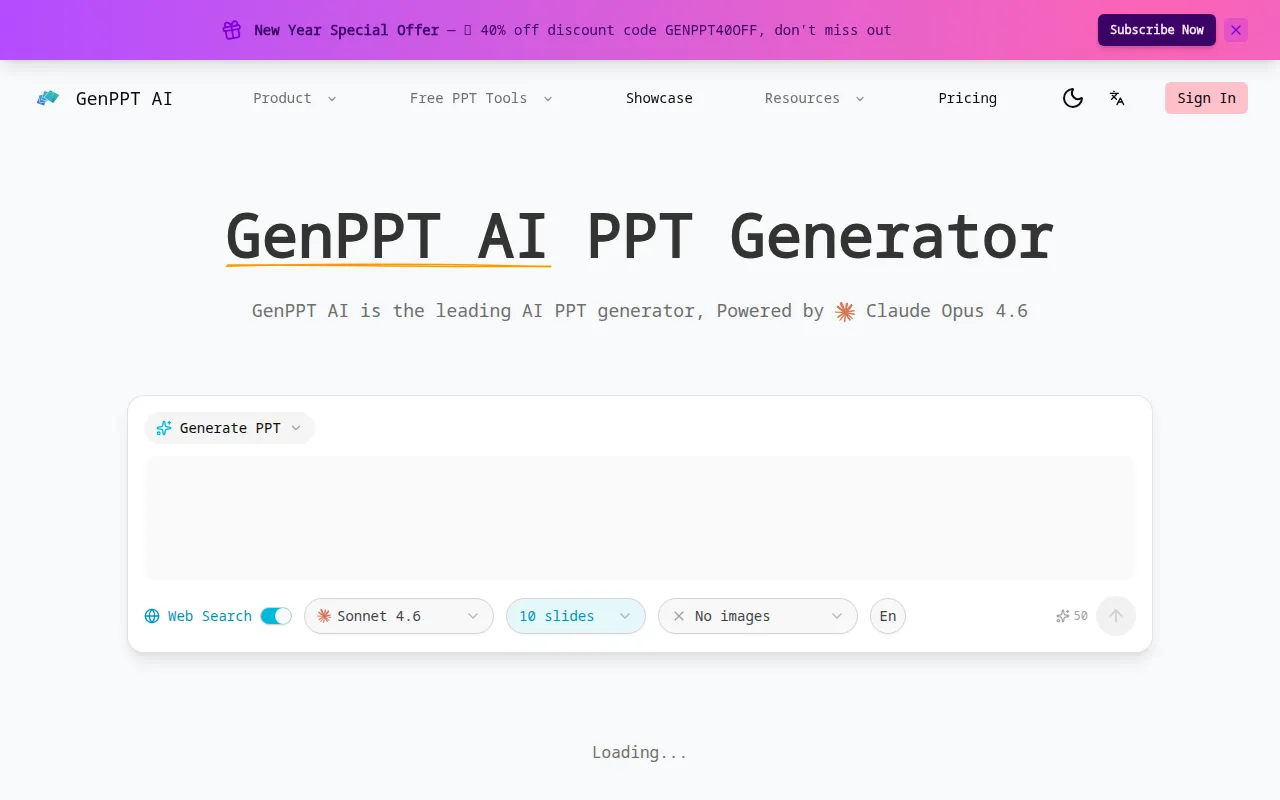Click the credits sparkle icon showing 50
Image resolution: width=1280 pixels, height=800 pixels.
pyautogui.click(x=1062, y=616)
